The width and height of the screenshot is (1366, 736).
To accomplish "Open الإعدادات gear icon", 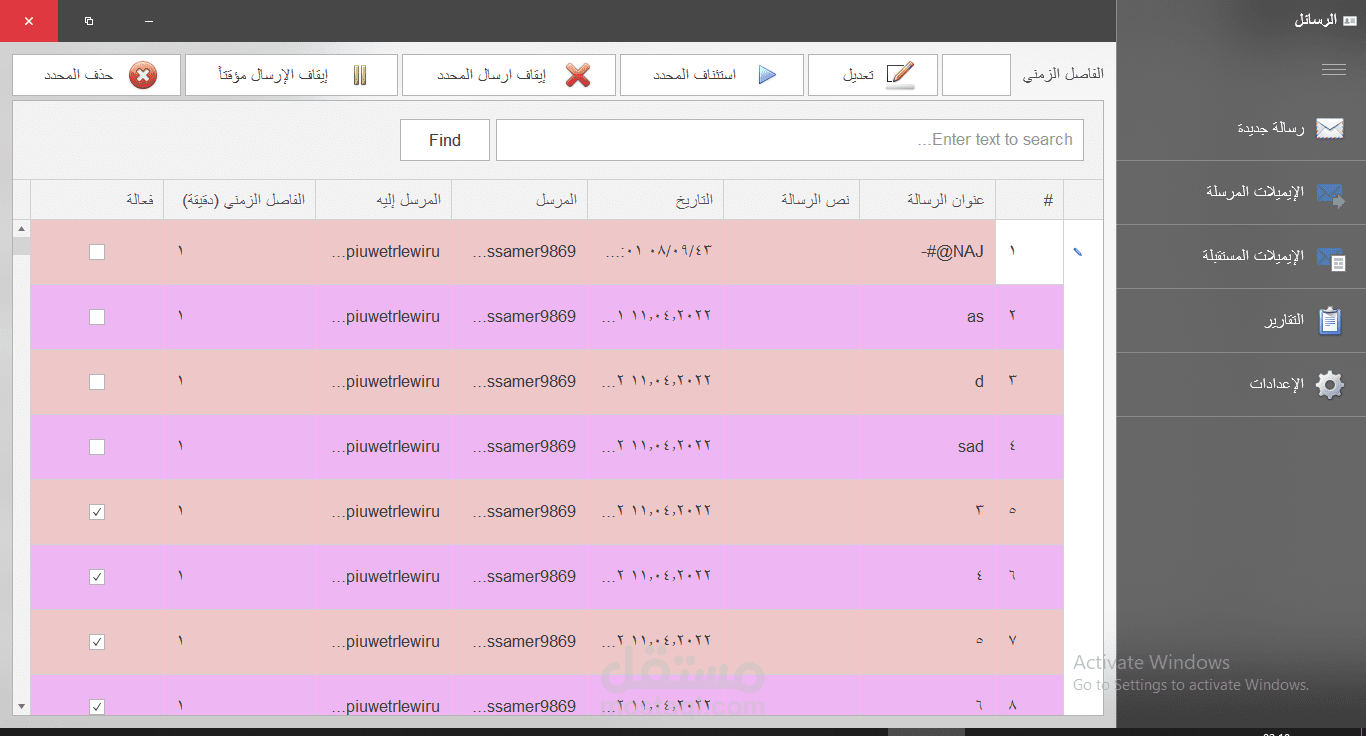I will click(x=1330, y=384).
